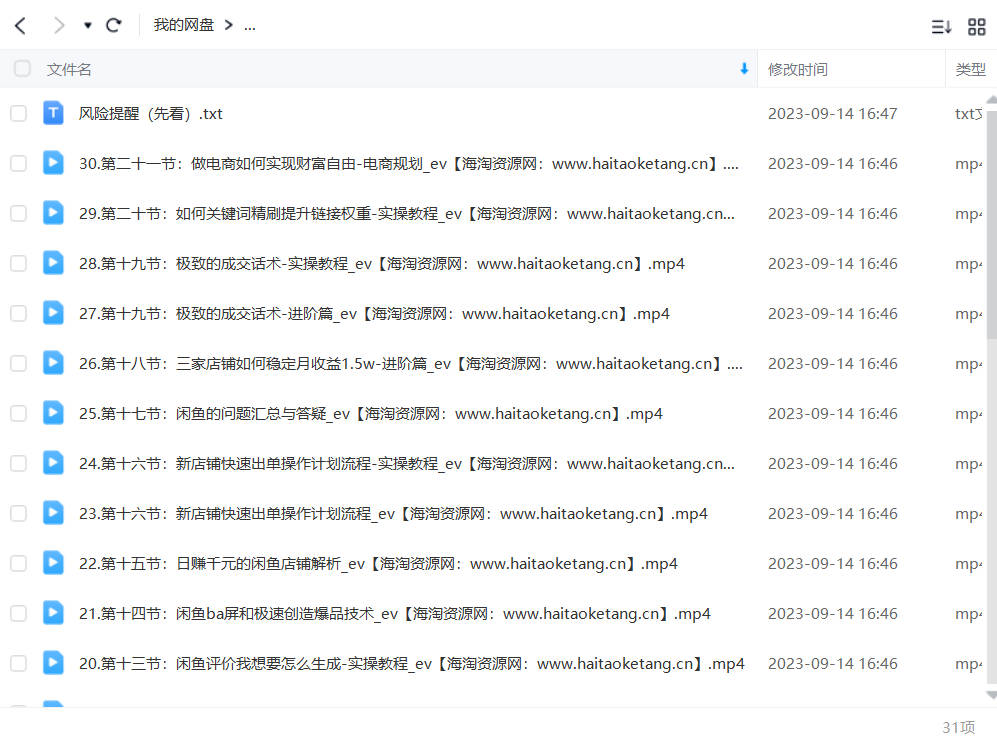997x751 pixels.
Task: Check the box for 28.第十九节 video
Action: (x=18, y=263)
